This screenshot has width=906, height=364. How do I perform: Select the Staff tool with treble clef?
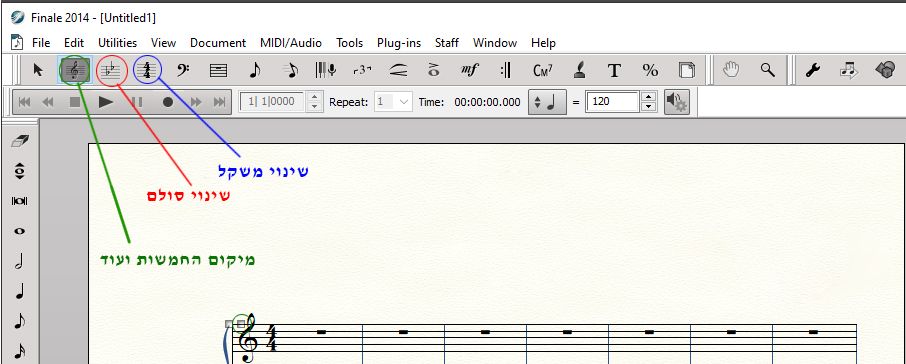tap(75, 70)
